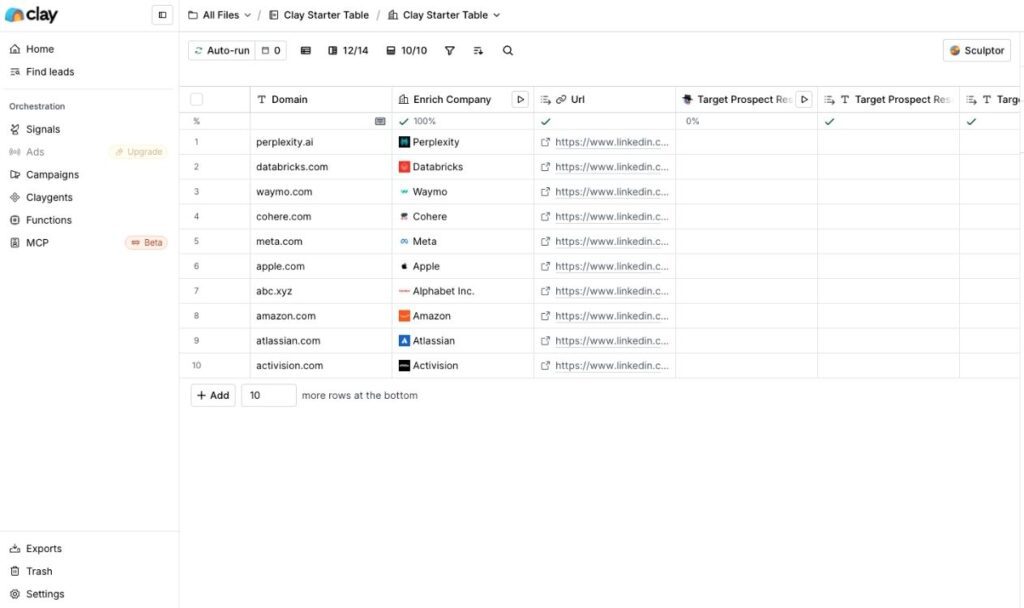1024x608 pixels.
Task: Select waymo.com domain cell
Action: click(x=321, y=191)
